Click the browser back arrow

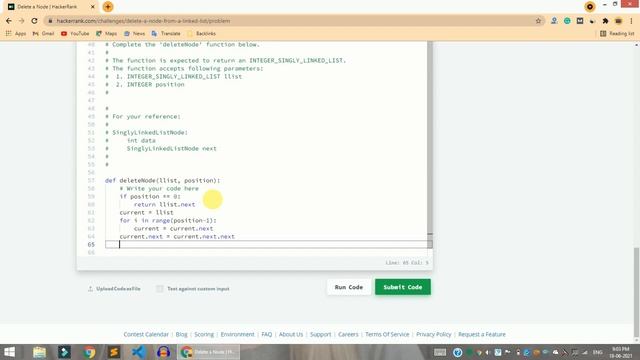tap(9, 21)
